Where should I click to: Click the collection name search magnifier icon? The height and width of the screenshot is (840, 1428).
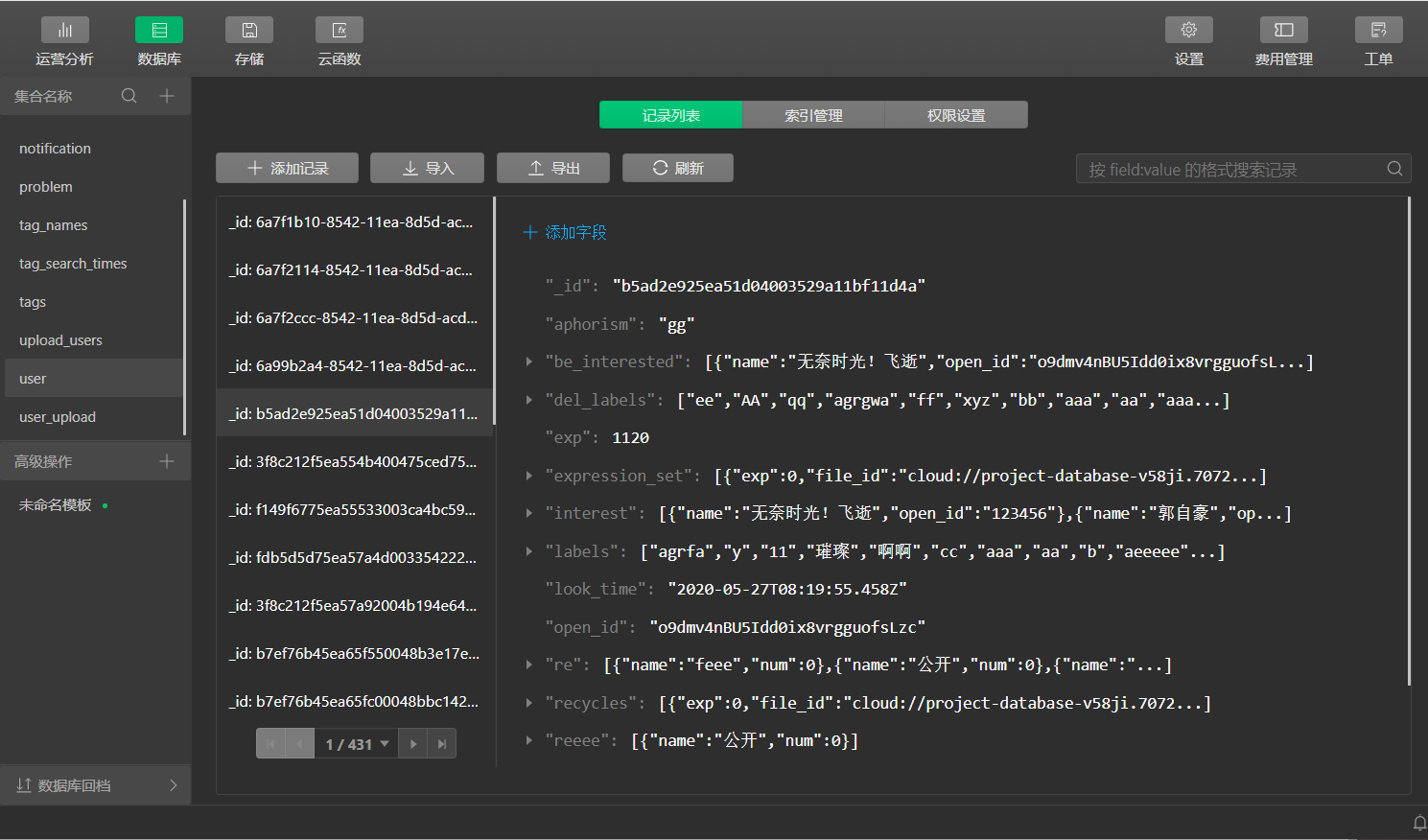(x=129, y=96)
